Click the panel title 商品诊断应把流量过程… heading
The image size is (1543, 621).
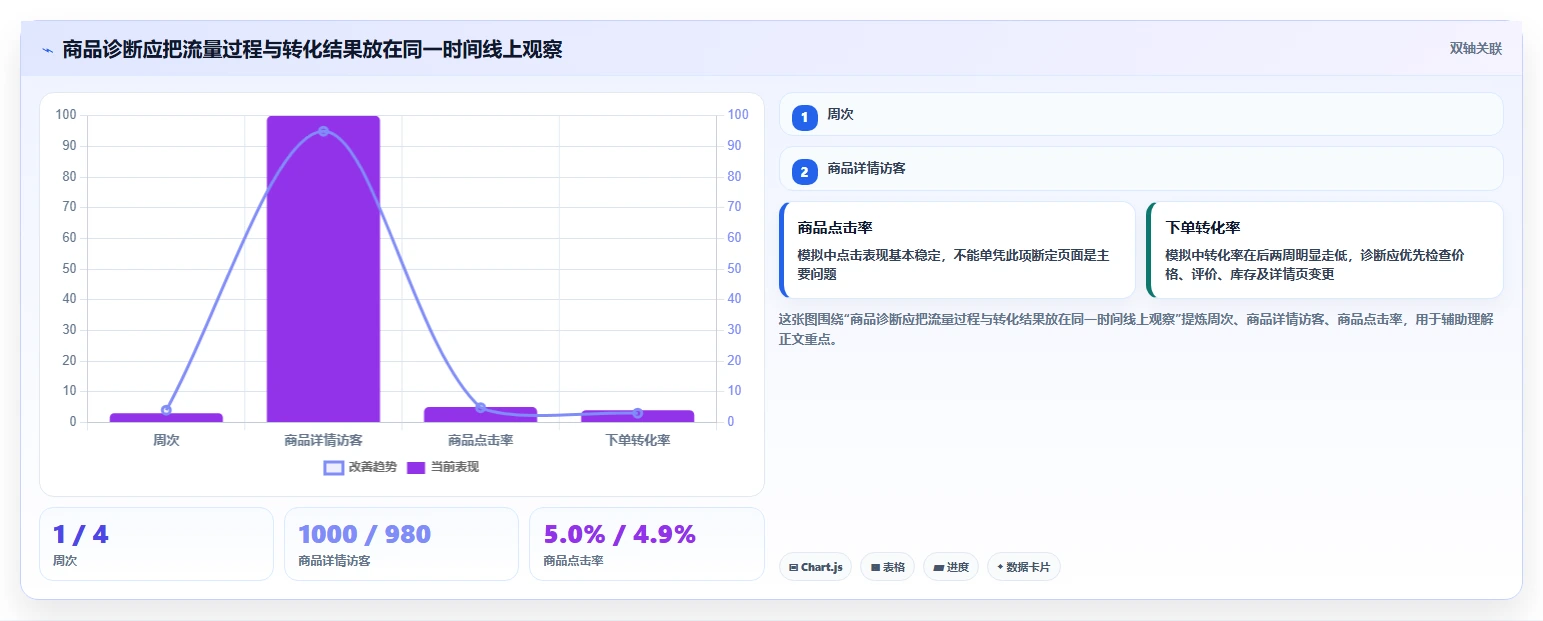(x=312, y=49)
